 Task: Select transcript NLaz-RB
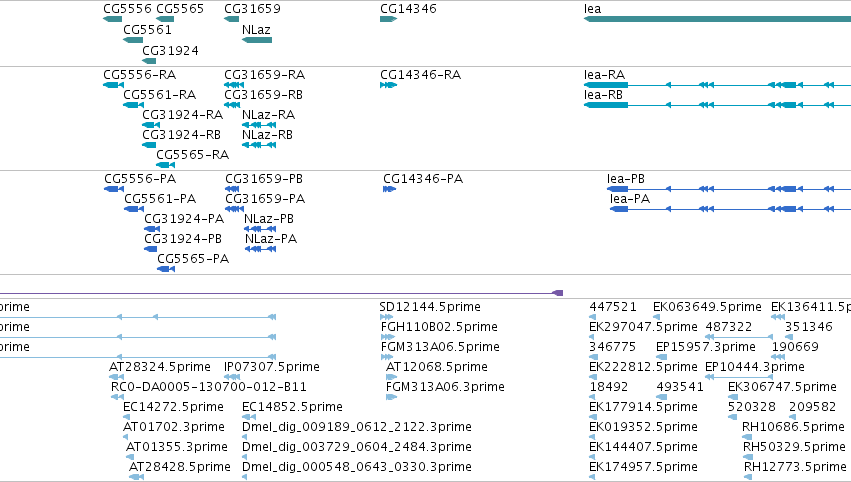(268, 135)
